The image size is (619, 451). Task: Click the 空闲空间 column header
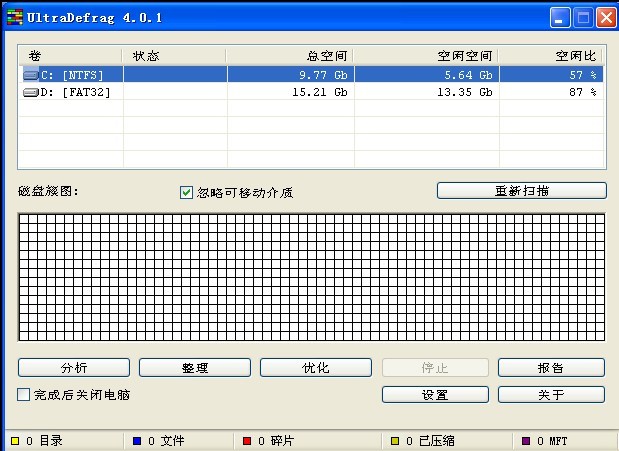tap(426, 56)
